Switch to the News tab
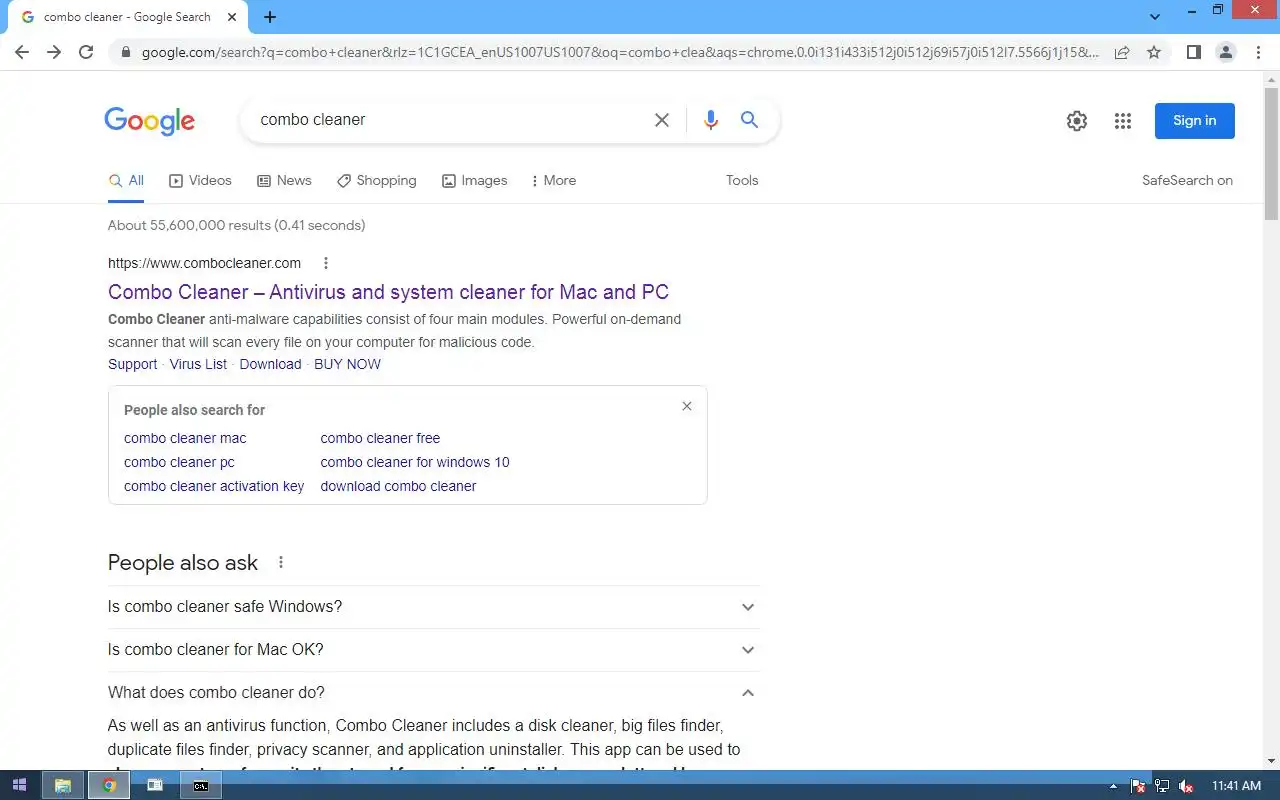1280x800 pixels. pos(284,181)
